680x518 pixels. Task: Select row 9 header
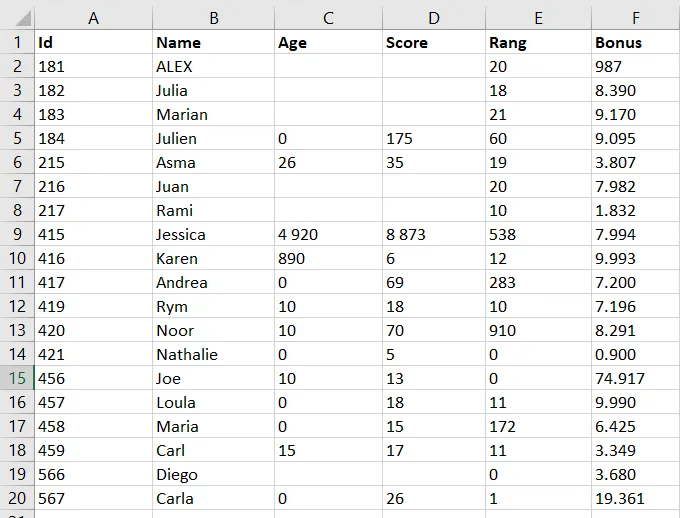pyautogui.click(x=17, y=234)
